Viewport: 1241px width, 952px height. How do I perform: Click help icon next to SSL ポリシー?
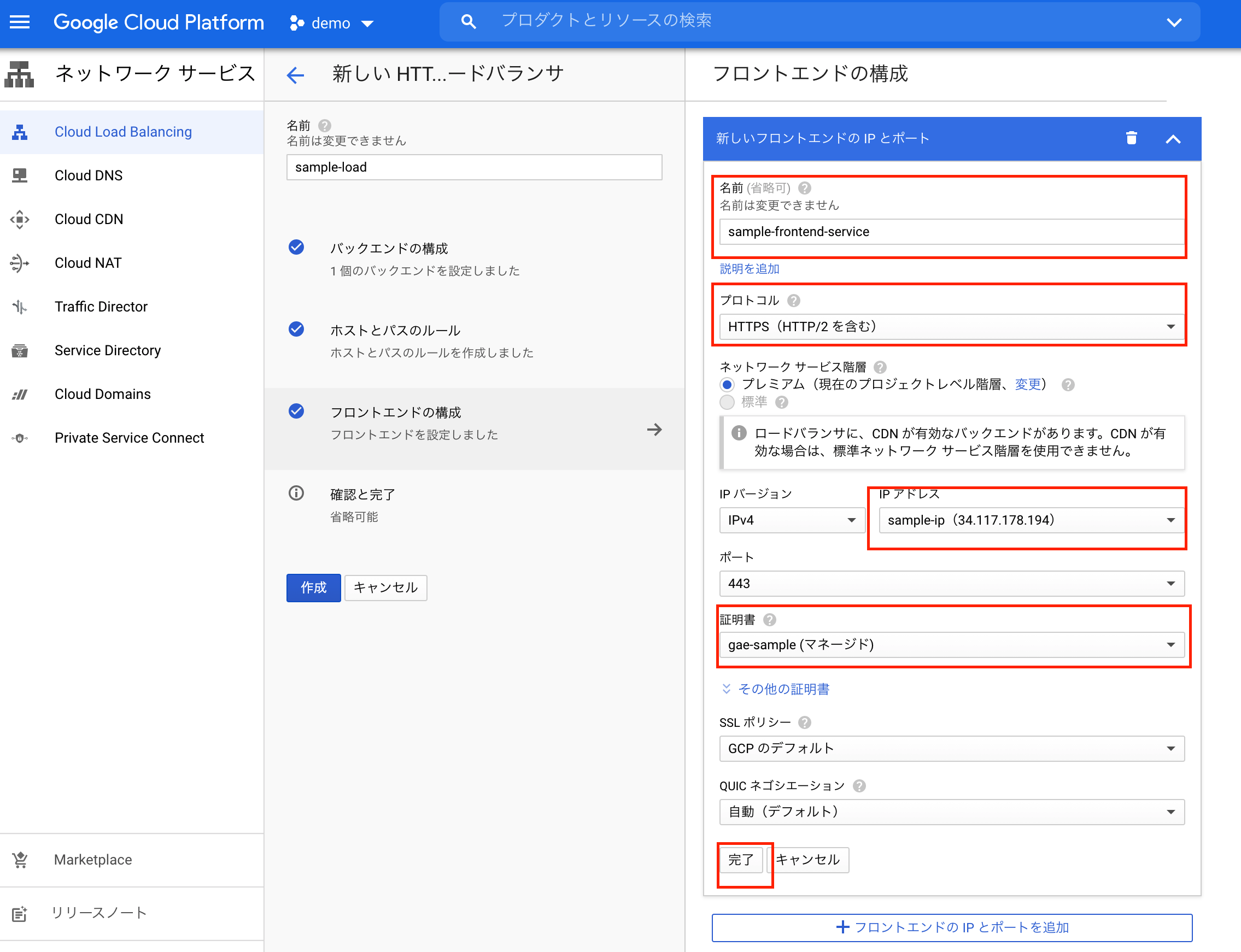pyautogui.click(x=805, y=722)
